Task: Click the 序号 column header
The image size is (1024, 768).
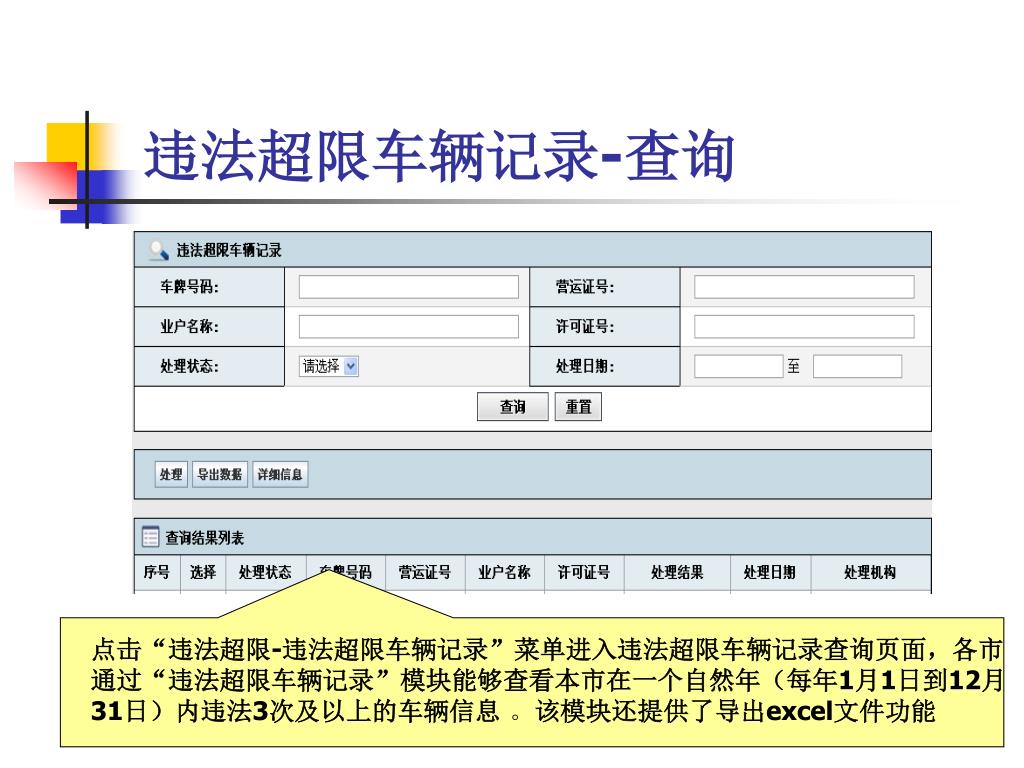Action: click(x=157, y=573)
